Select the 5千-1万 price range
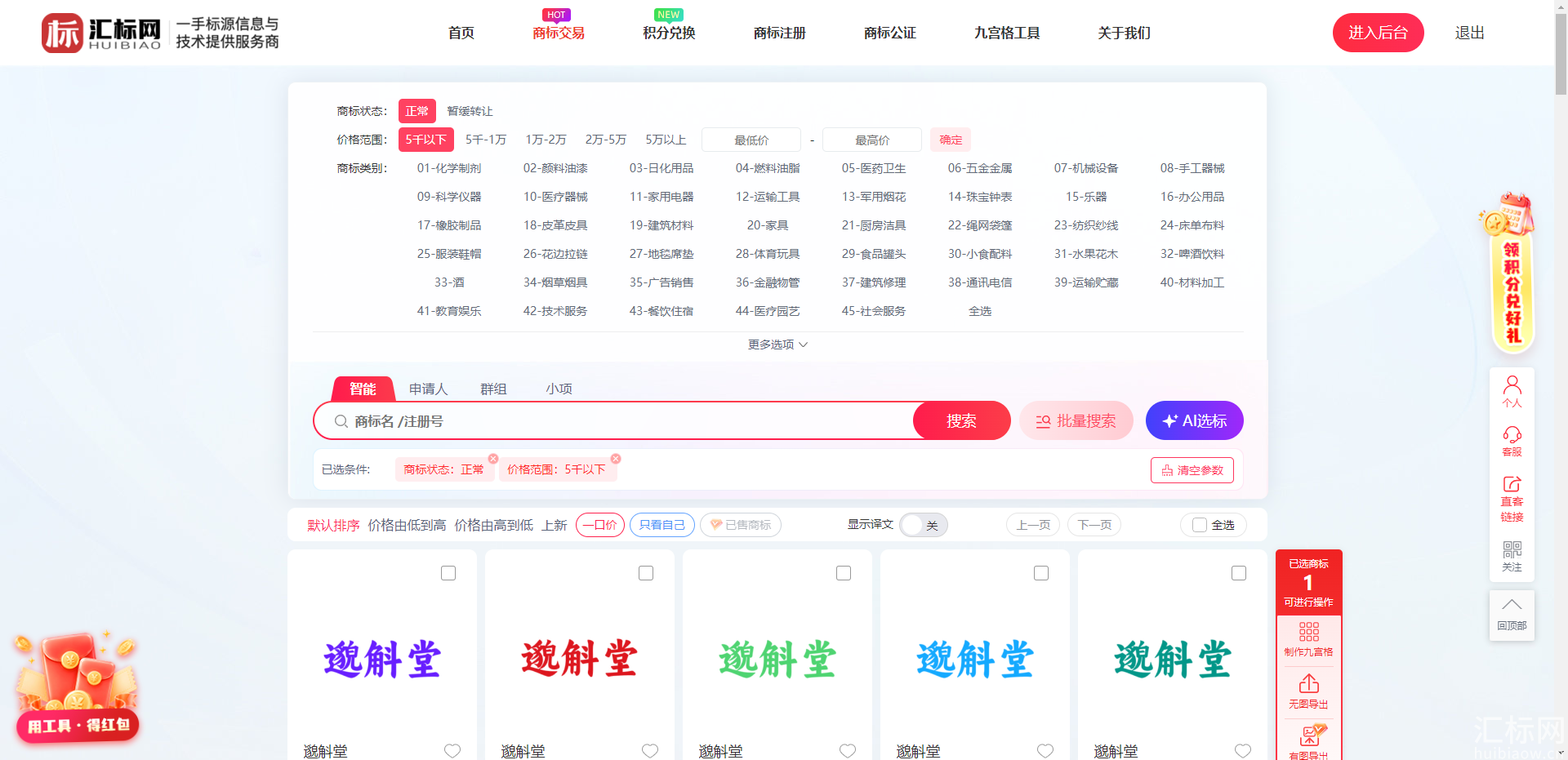 click(486, 140)
